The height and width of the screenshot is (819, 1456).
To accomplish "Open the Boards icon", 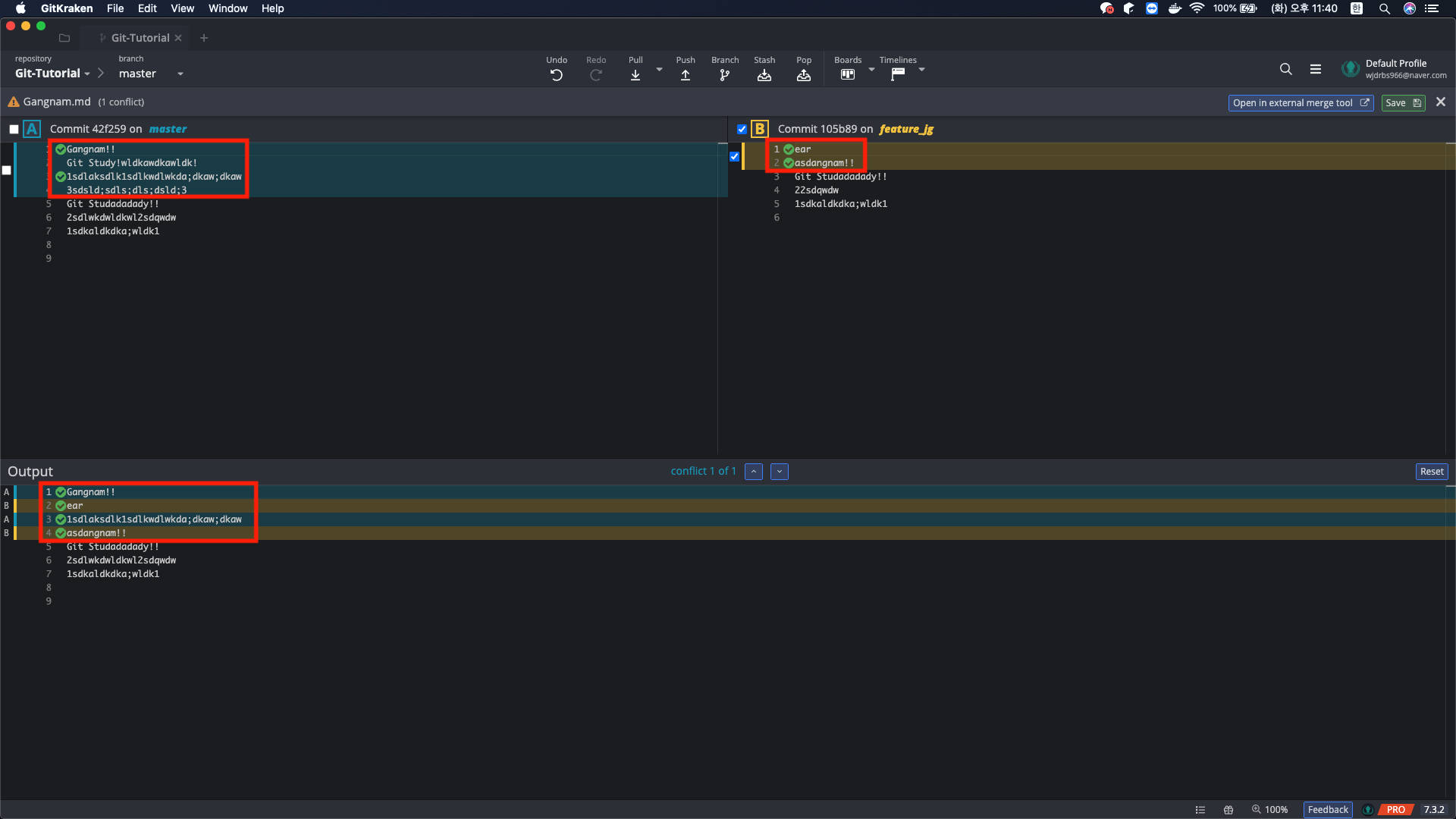I will click(848, 75).
